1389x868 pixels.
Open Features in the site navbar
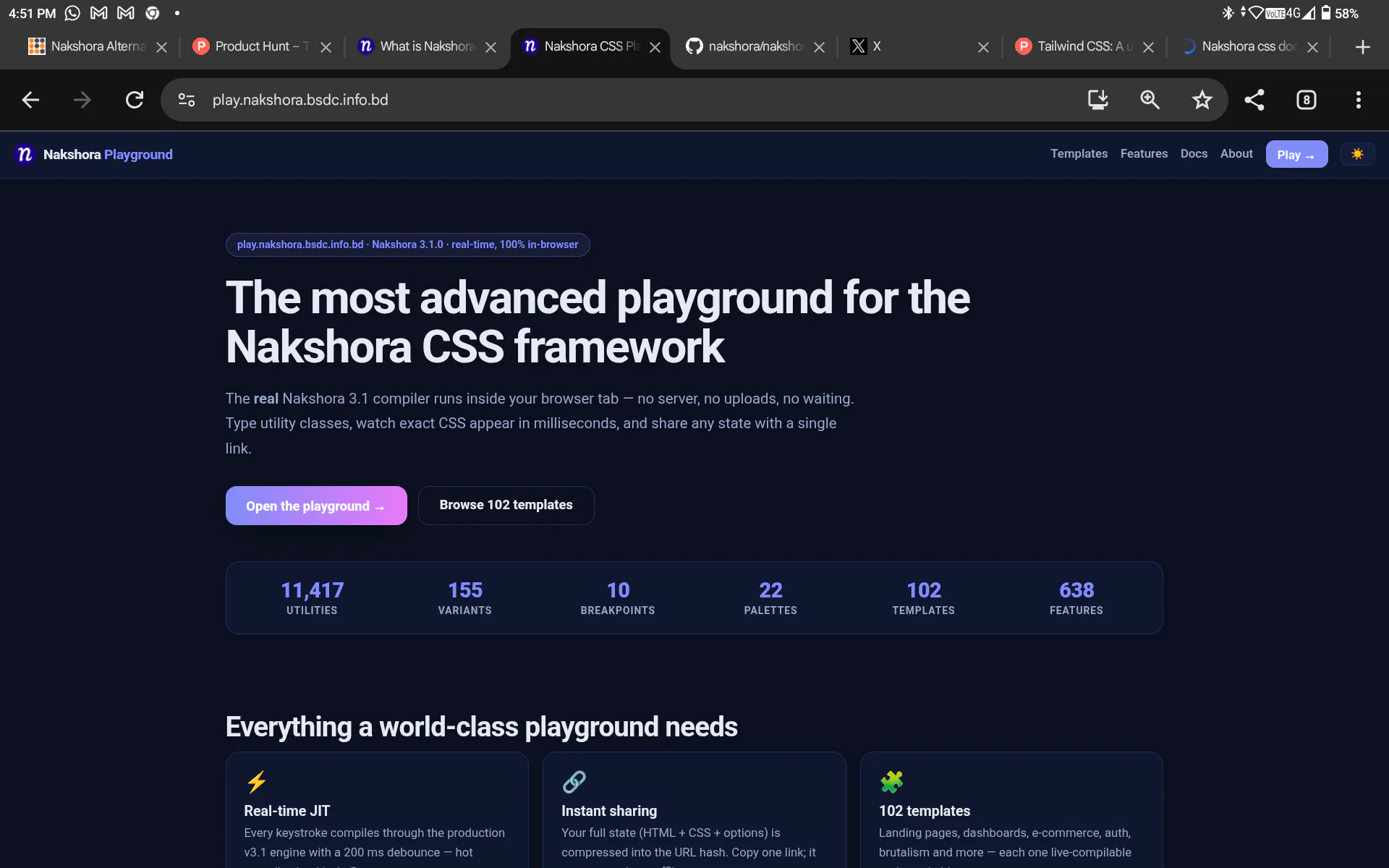pyautogui.click(x=1144, y=153)
